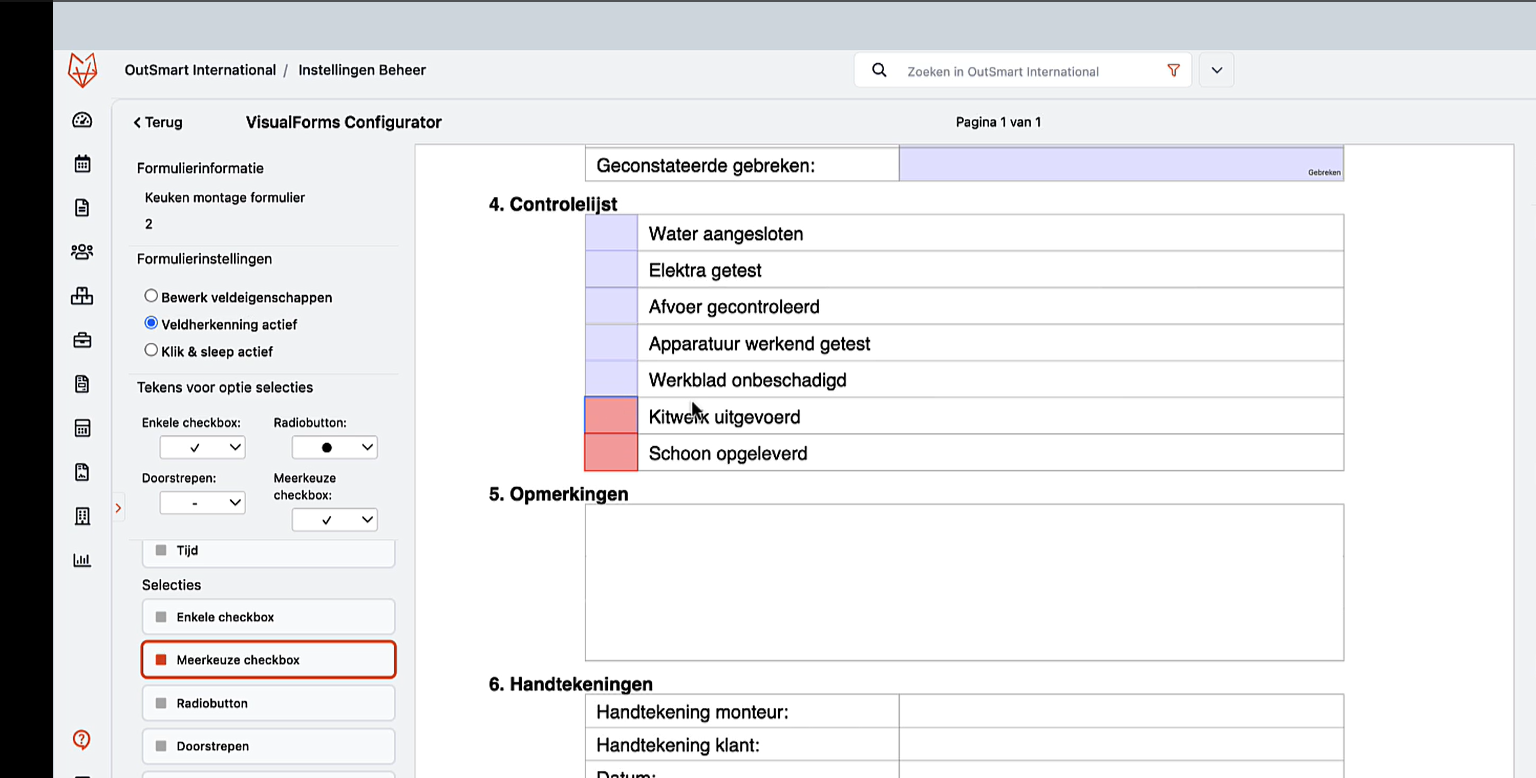Select the Klik & sleep actief option
The height and width of the screenshot is (778, 1536).
click(151, 350)
